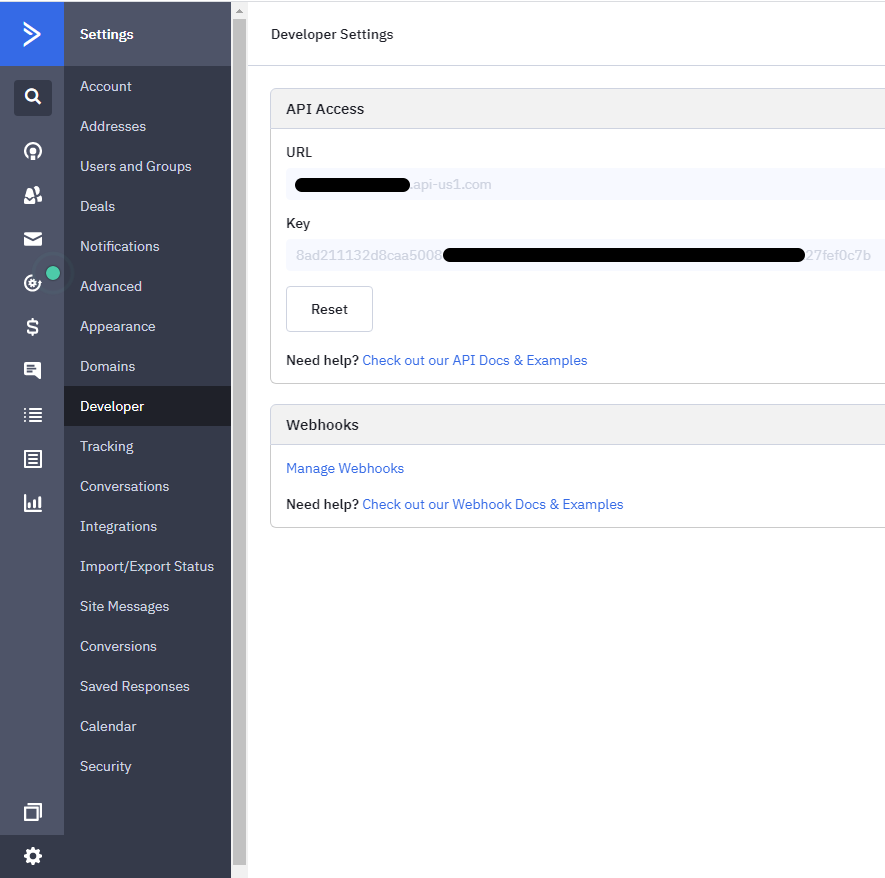The image size is (885, 878).
Task: Select Account in the Settings menu
Action: 106,86
